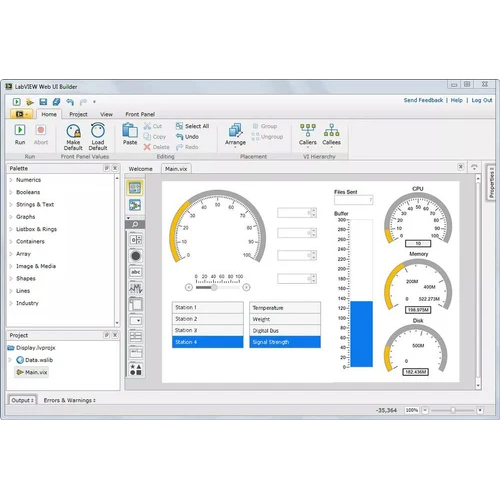Select Station 2 in the listbox
The width and height of the screenshot is (500, 500).
(x=208, y=319)
